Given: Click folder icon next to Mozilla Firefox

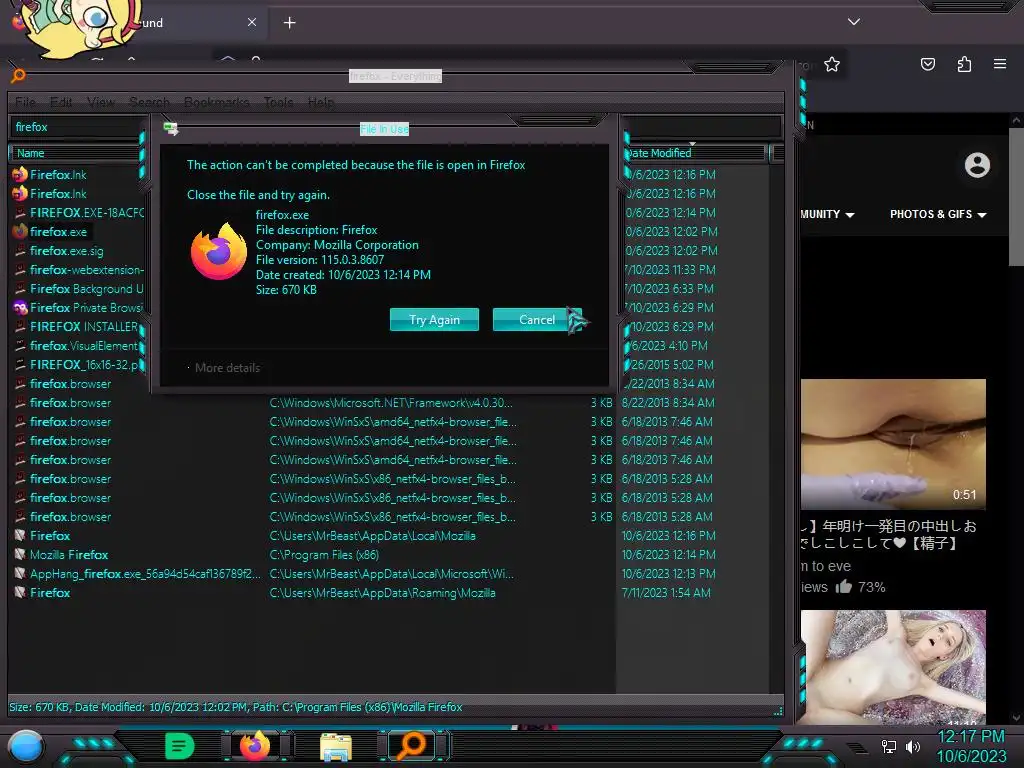Looking at the screenshot, I should [x=20, y=554].
